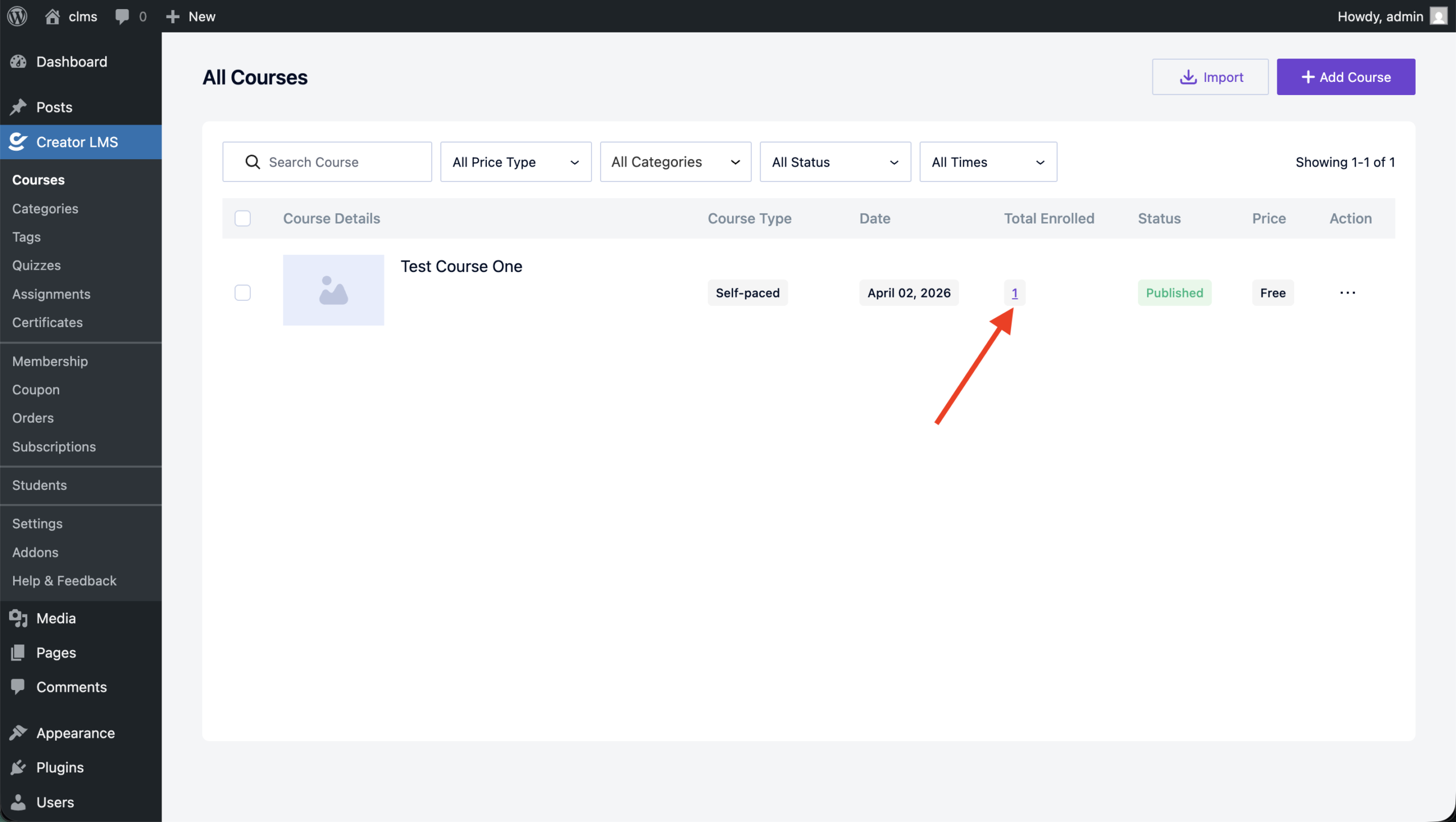The width and height of the screenshot is (1456, 822).
Task: Open the Media library icon
Action: [x=18, y=618]
